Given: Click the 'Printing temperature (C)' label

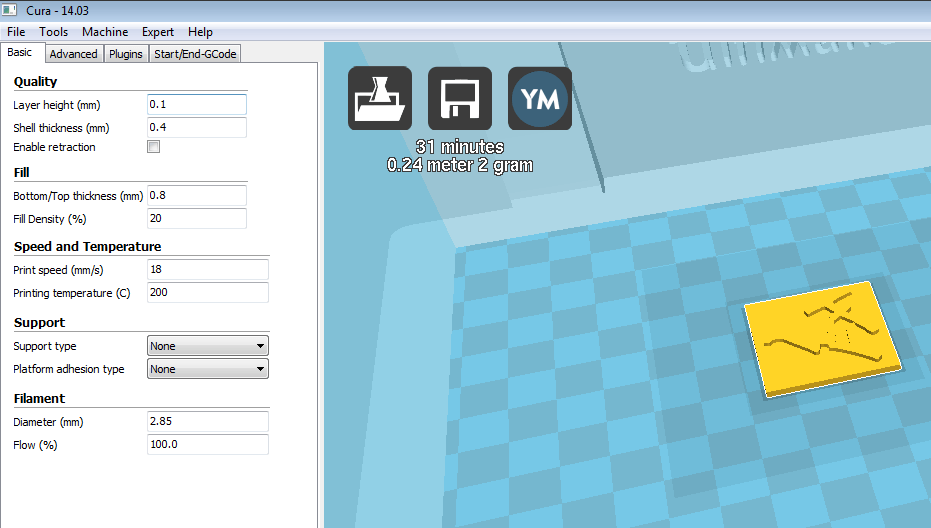Looking at the screenshot, I should (72, 293).
